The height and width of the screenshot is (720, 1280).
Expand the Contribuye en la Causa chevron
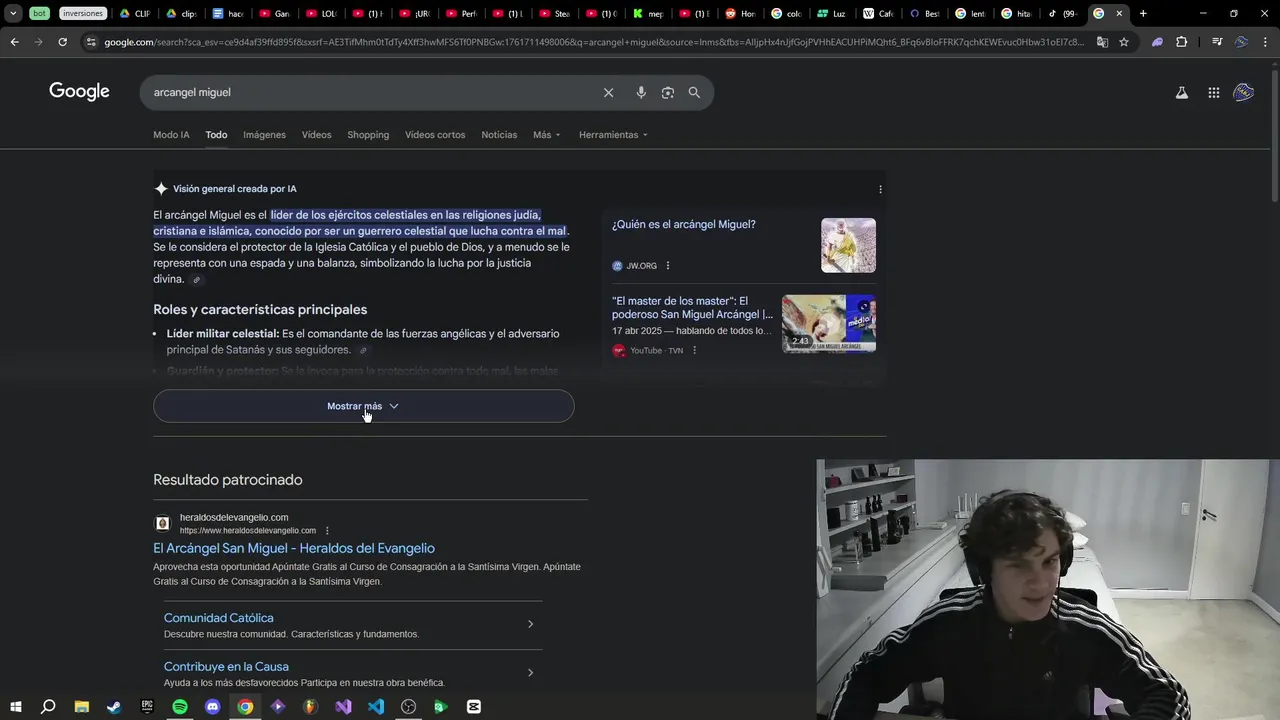coord(530,673)
